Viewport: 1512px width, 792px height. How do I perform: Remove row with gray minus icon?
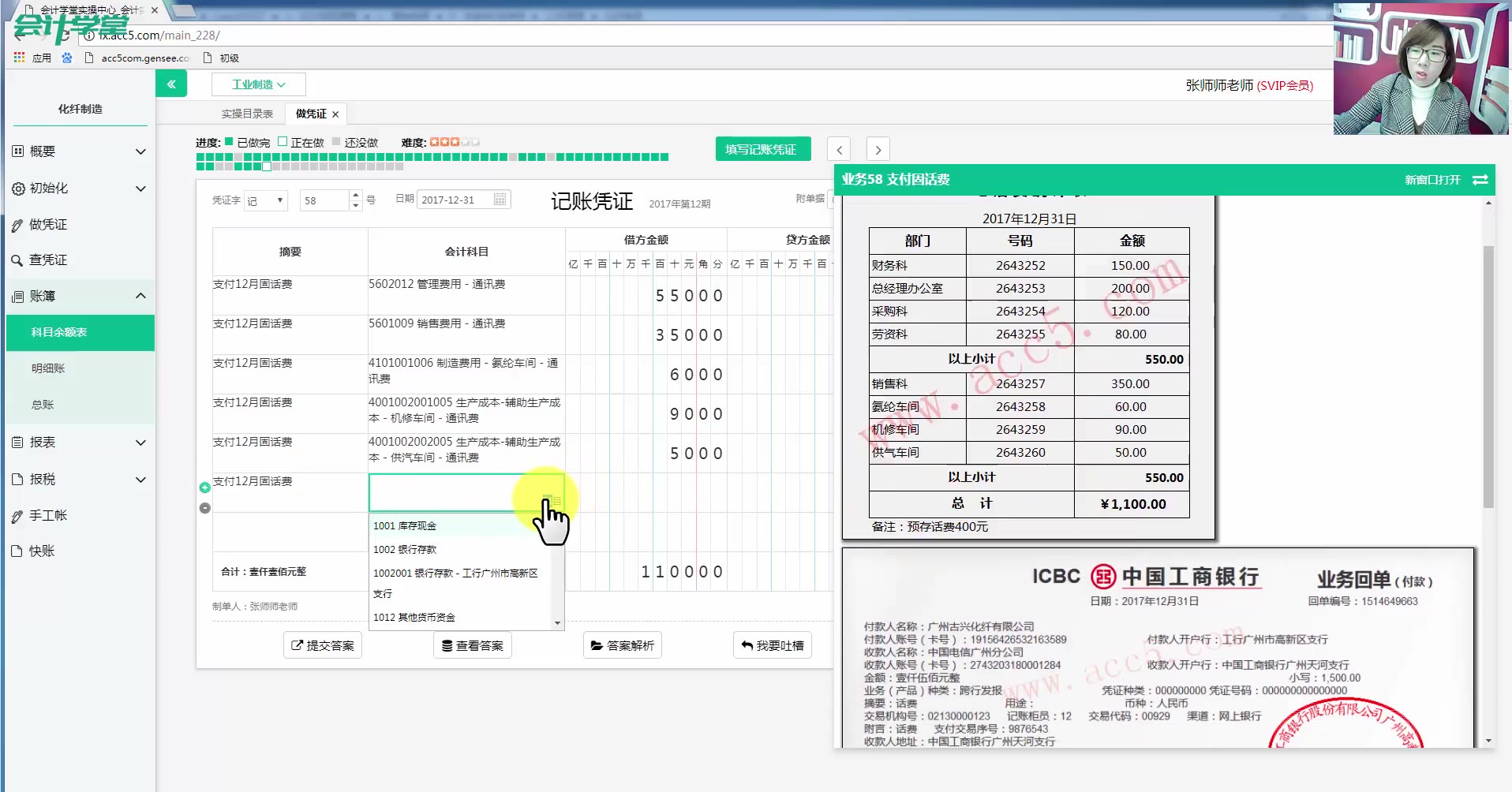(205, 508)
